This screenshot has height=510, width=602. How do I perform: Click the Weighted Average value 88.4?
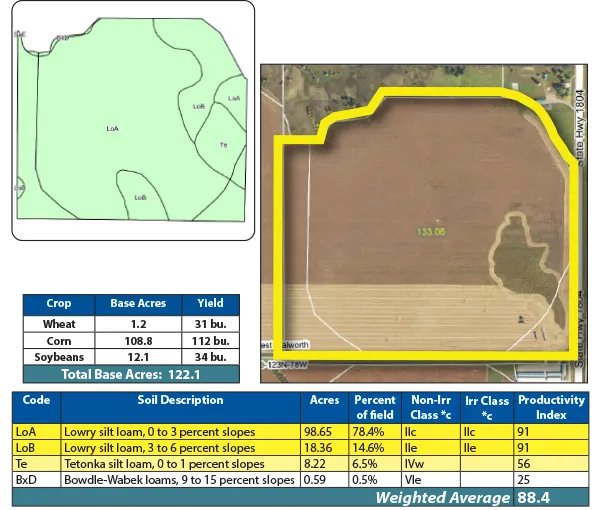click(x=541, y=497)
